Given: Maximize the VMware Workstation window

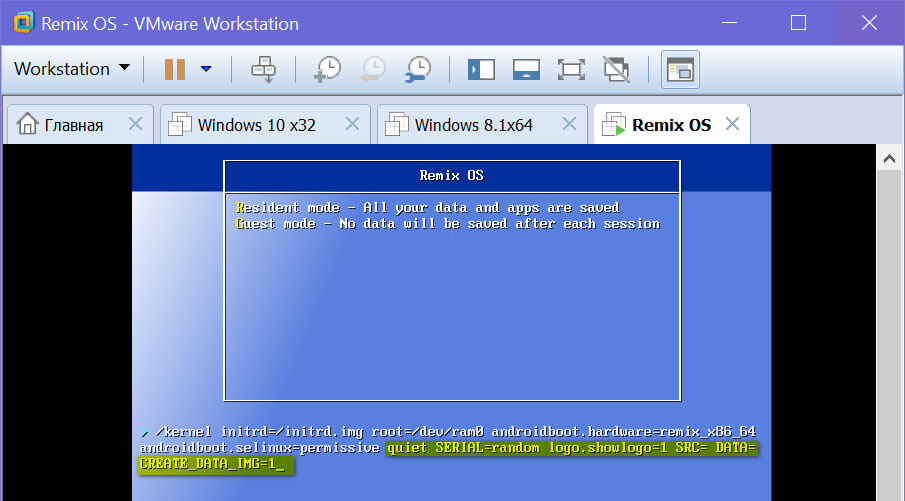Looking at the screenshot, I should [x=798, y=23].
